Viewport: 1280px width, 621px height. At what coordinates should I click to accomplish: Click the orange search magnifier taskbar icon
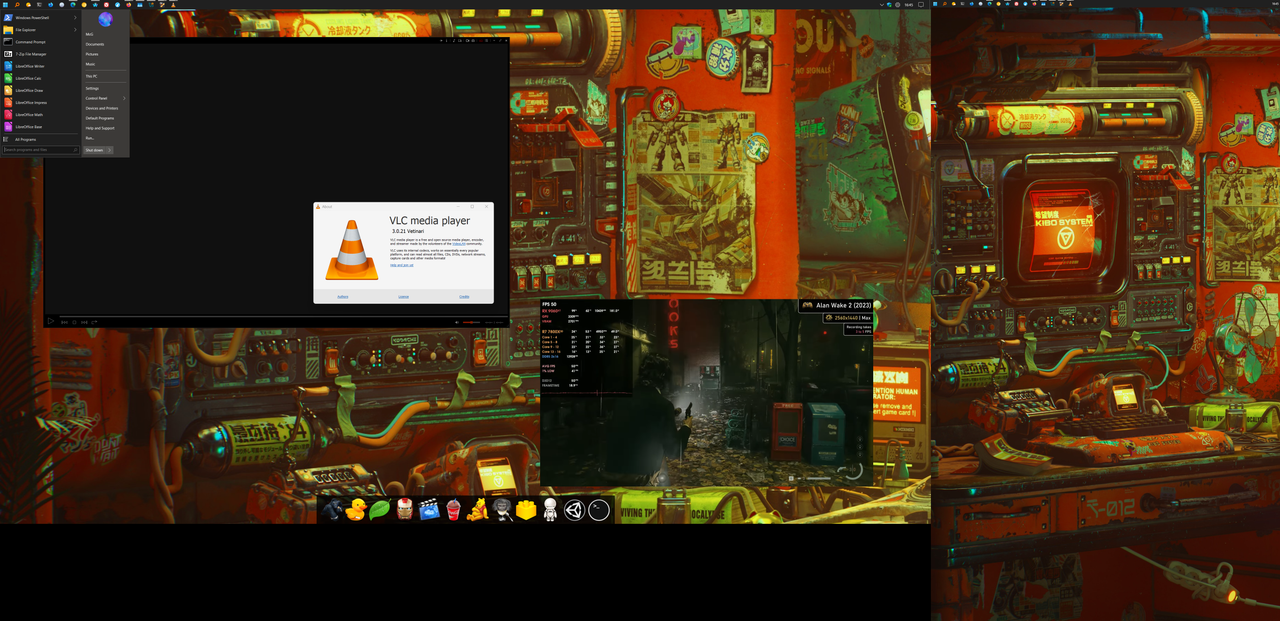click(17, 5)
